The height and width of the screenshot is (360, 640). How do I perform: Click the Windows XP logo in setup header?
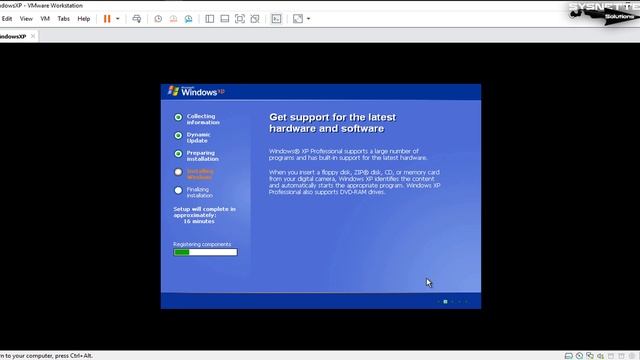(196, 91)
